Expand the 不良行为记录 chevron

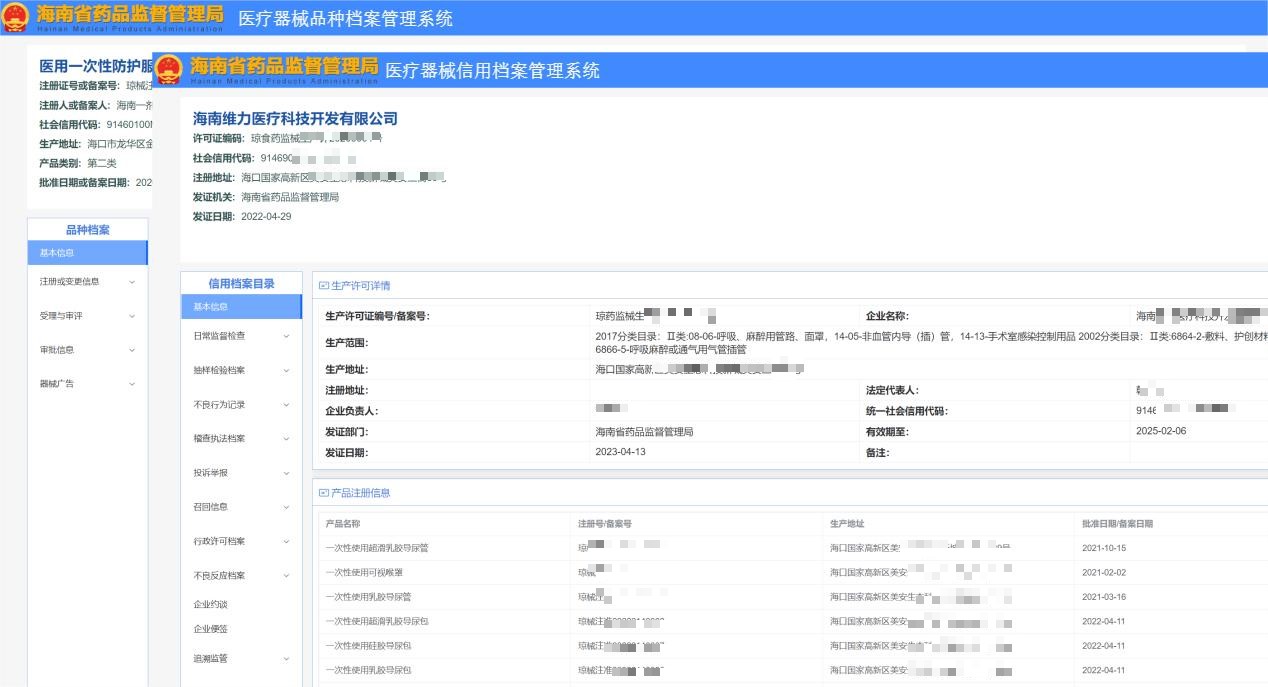tap(286, 405)
